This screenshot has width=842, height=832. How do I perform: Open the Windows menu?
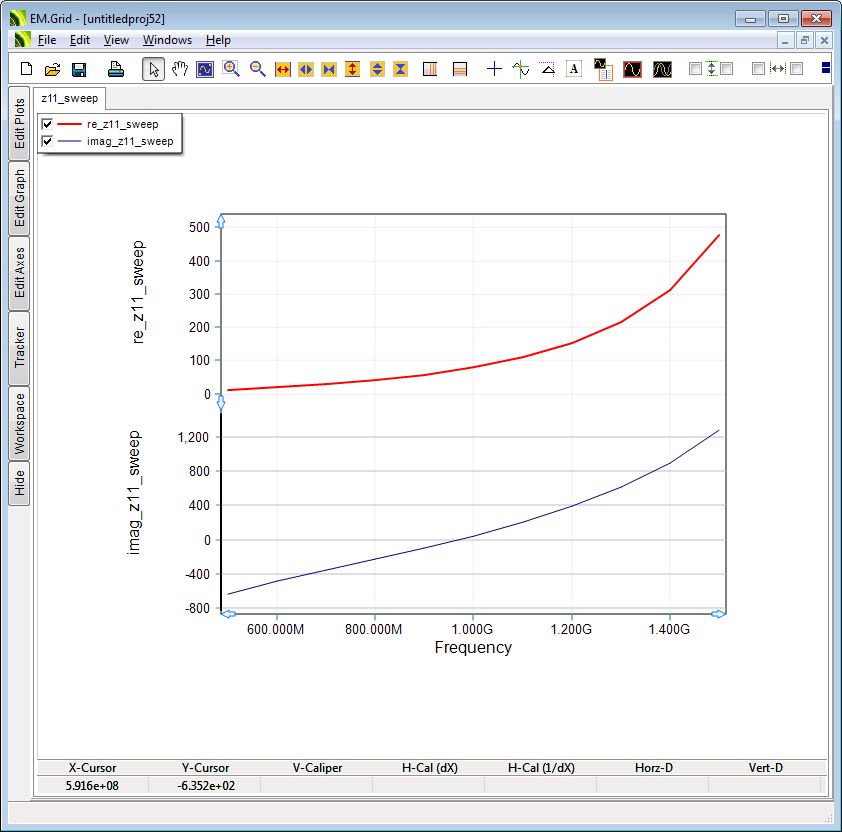167,40
